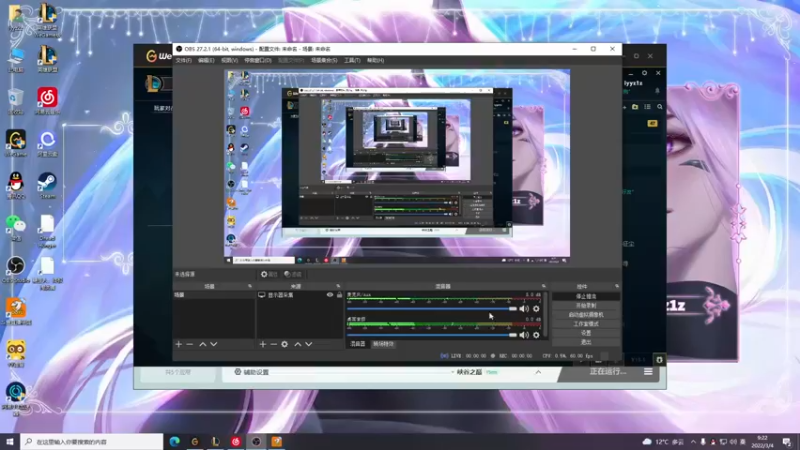Remove selected source with minus icon

click(x=273, y=344)
